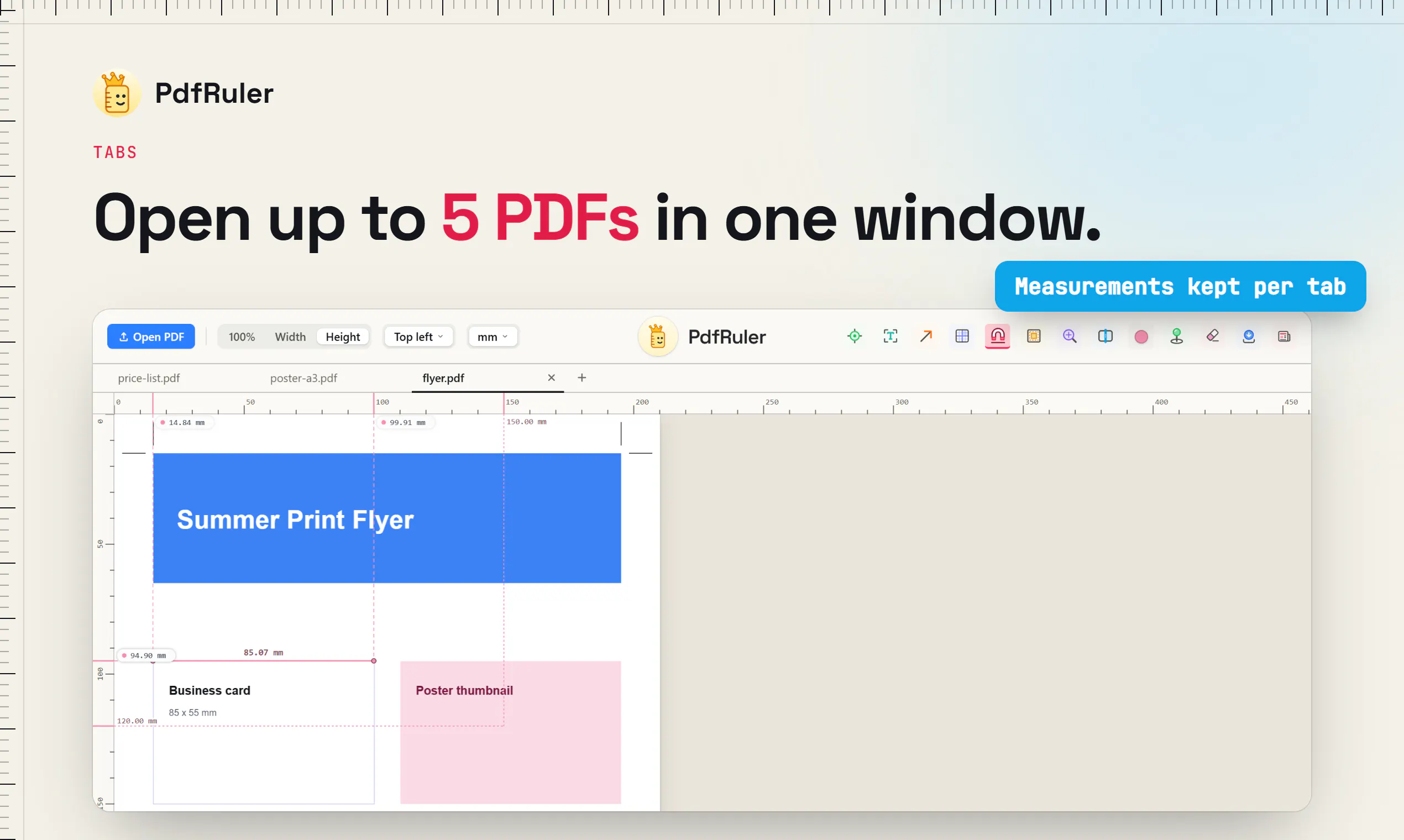Set zoom to 100%
Screen dimensions: 1404x840
click(x=242, y=337)
